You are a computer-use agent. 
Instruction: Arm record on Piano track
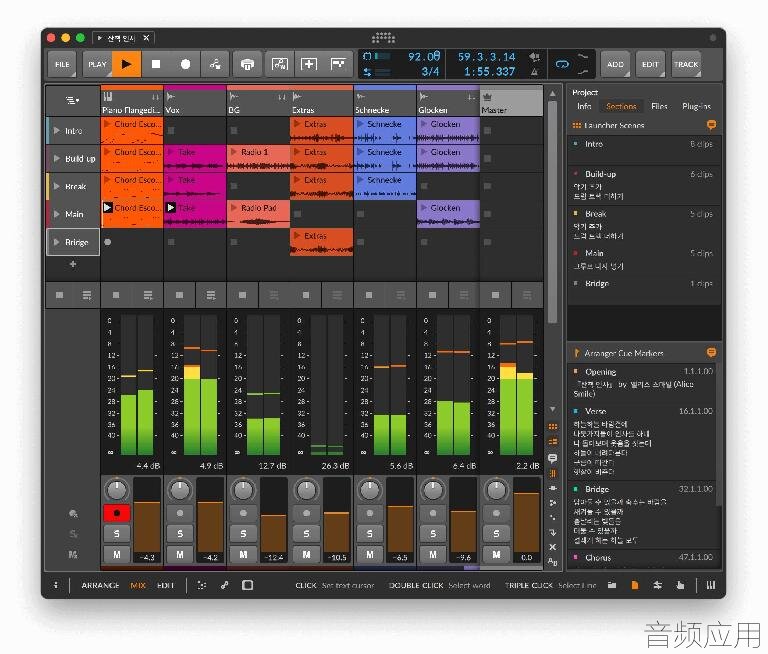pyautogui.click(x=117, y=513)
